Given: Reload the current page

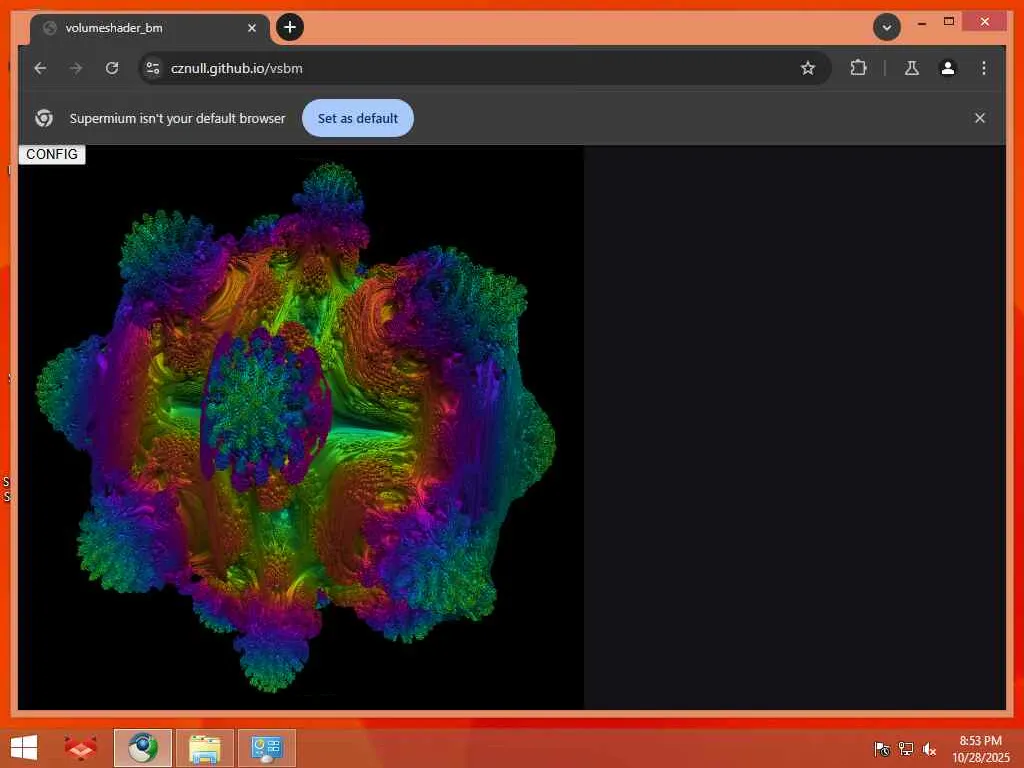Looking at the screenshot, I should (x=112, y=68).
